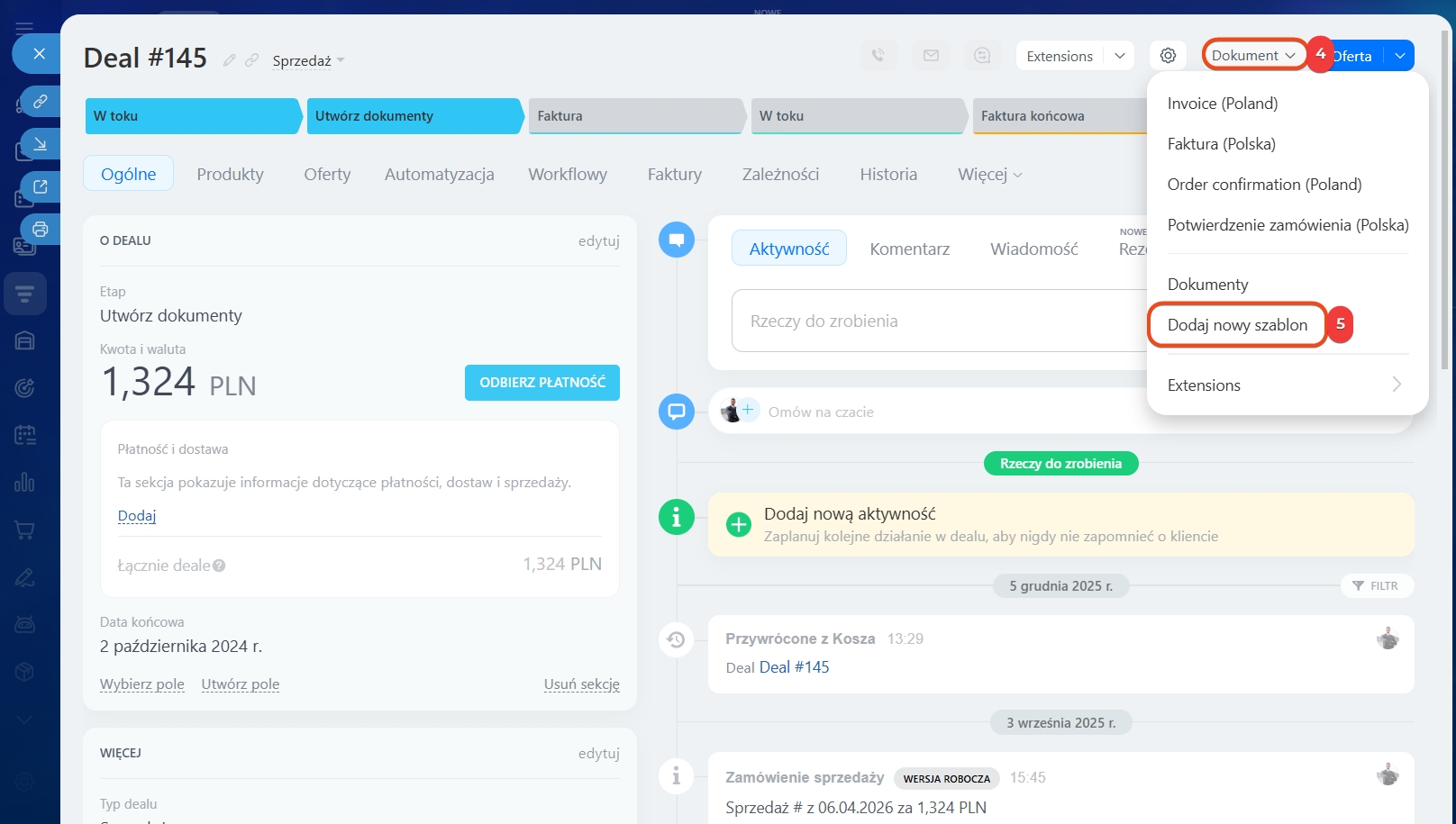
Task: Open settings gear icon next to Extensions
Action: (1168, 56)
